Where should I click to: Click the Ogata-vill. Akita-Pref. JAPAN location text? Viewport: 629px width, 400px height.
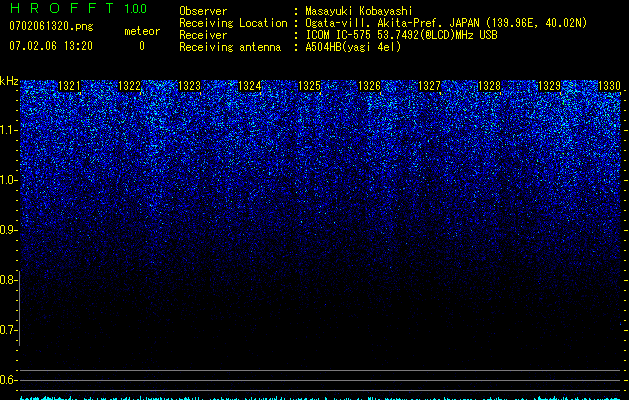click(446, 23)
